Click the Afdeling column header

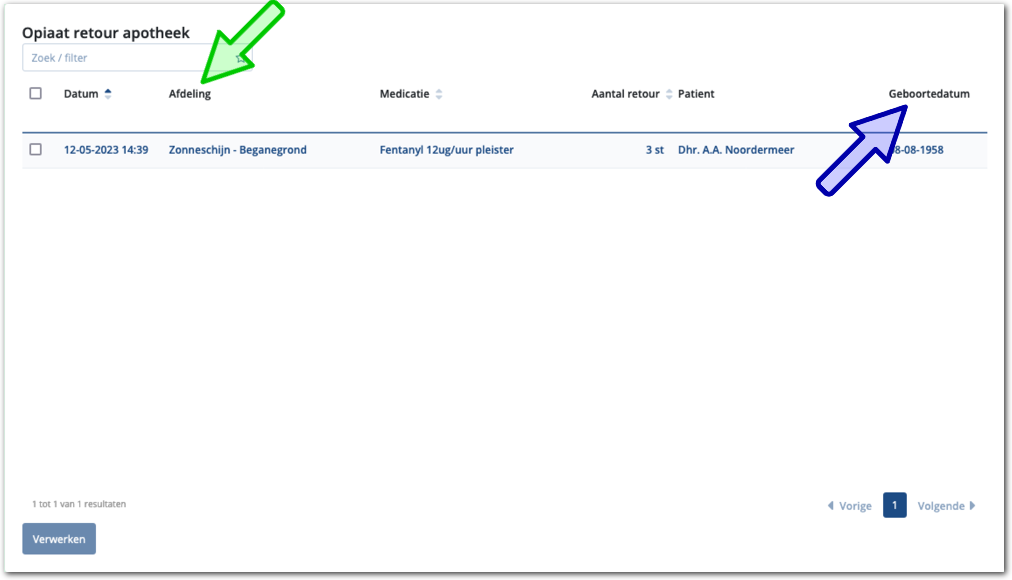[x=190, y=94]
